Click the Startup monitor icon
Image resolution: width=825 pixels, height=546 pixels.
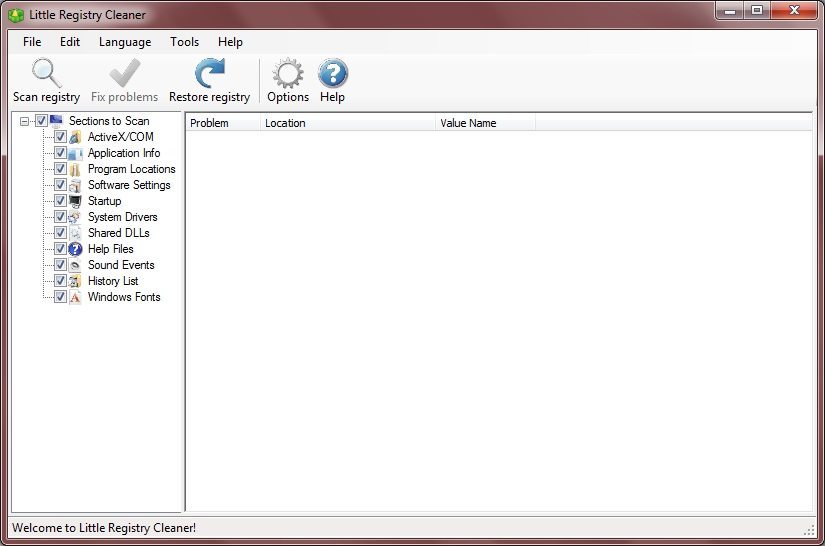[75, 201]
